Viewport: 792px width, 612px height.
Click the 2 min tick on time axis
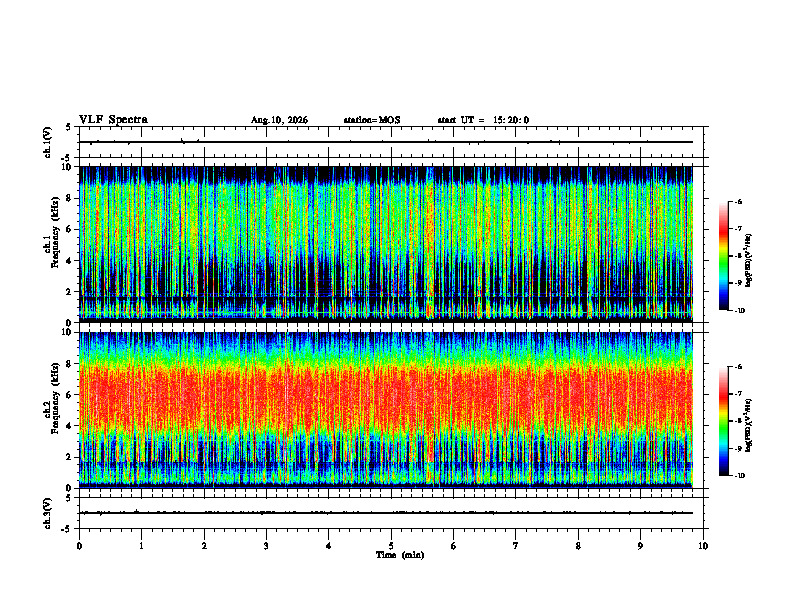204,546
